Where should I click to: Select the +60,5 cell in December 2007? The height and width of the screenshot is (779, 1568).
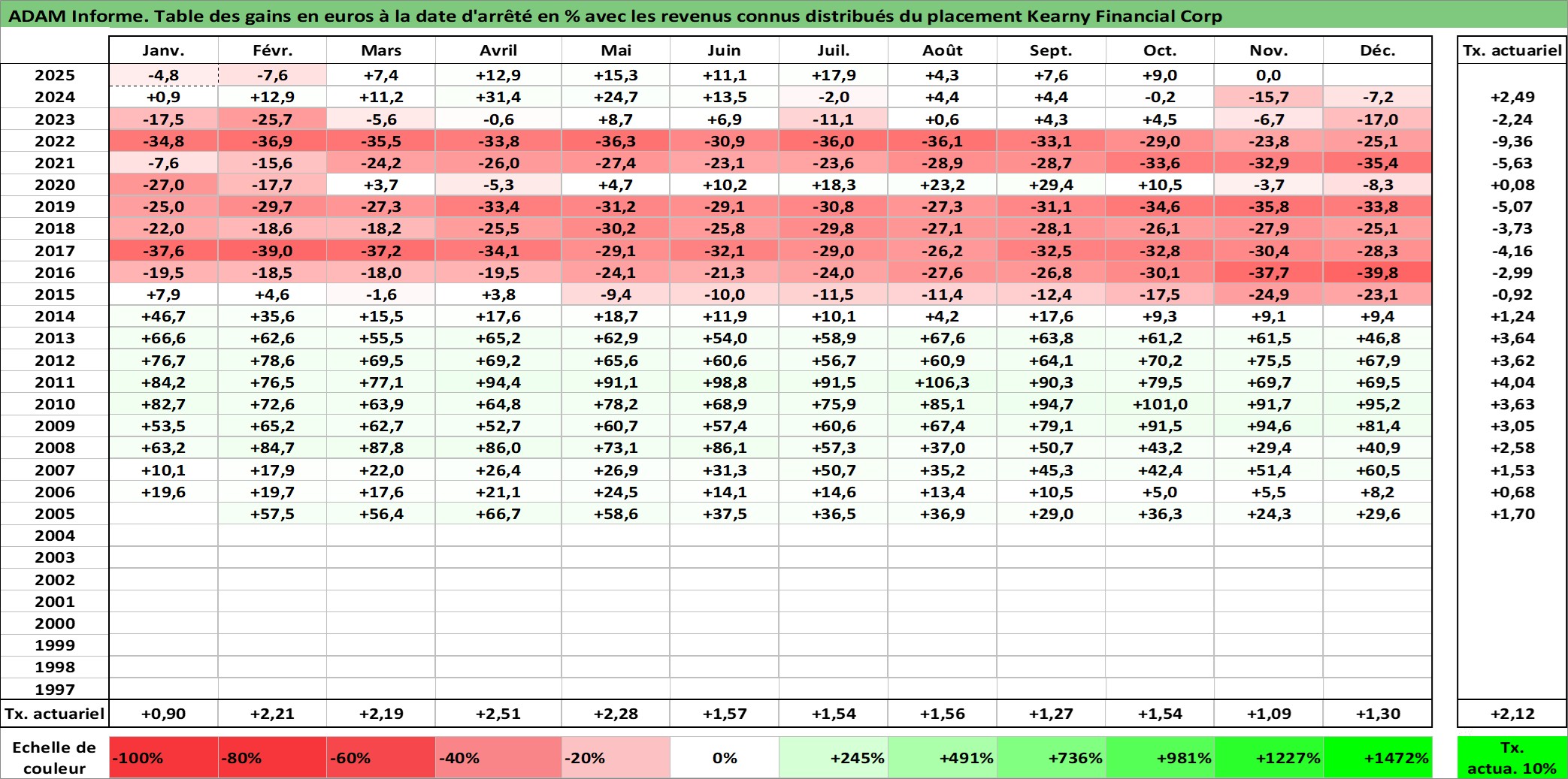1378,470
